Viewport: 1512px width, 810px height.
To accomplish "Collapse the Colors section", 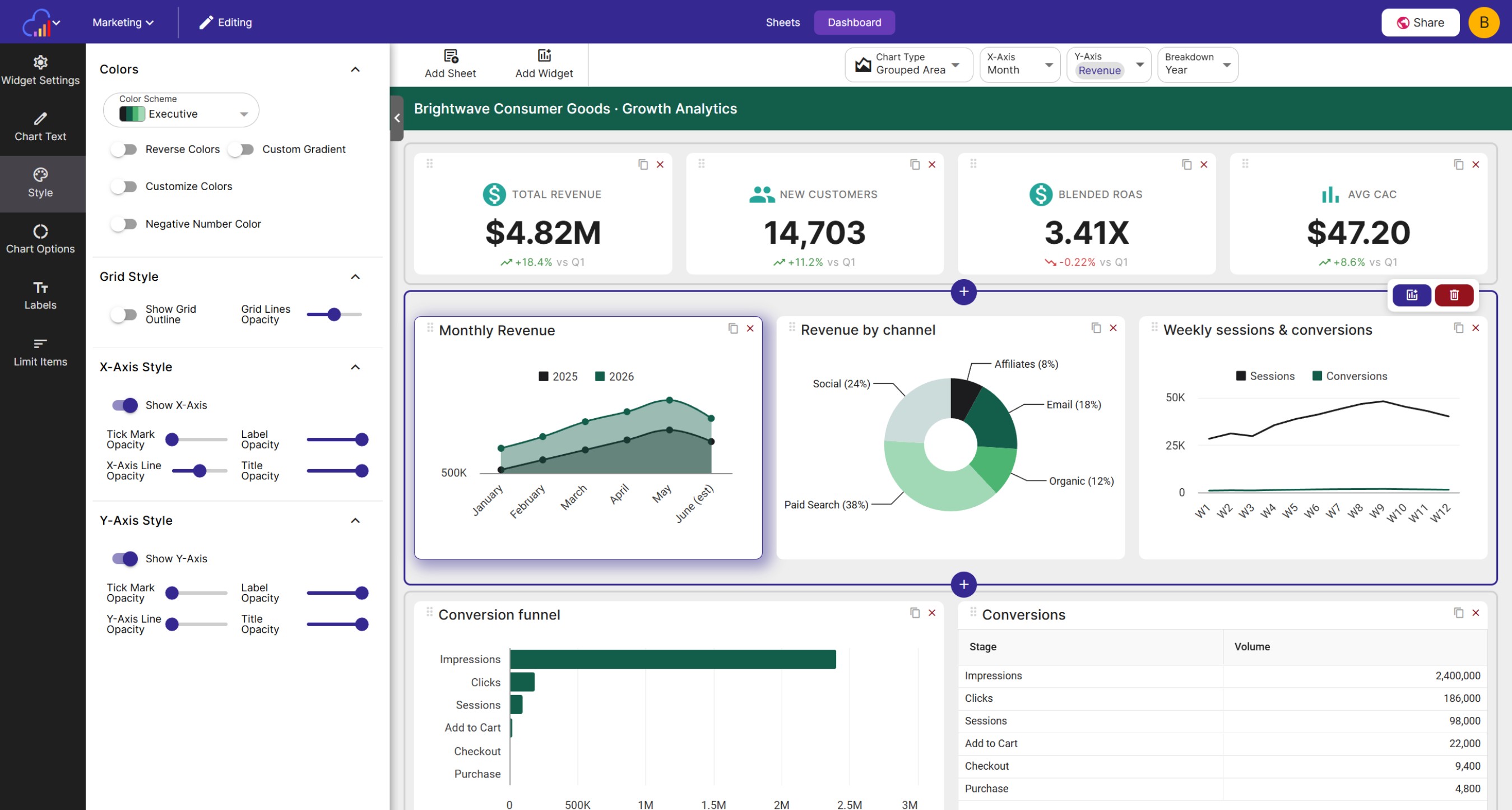I will coord(355,70).
